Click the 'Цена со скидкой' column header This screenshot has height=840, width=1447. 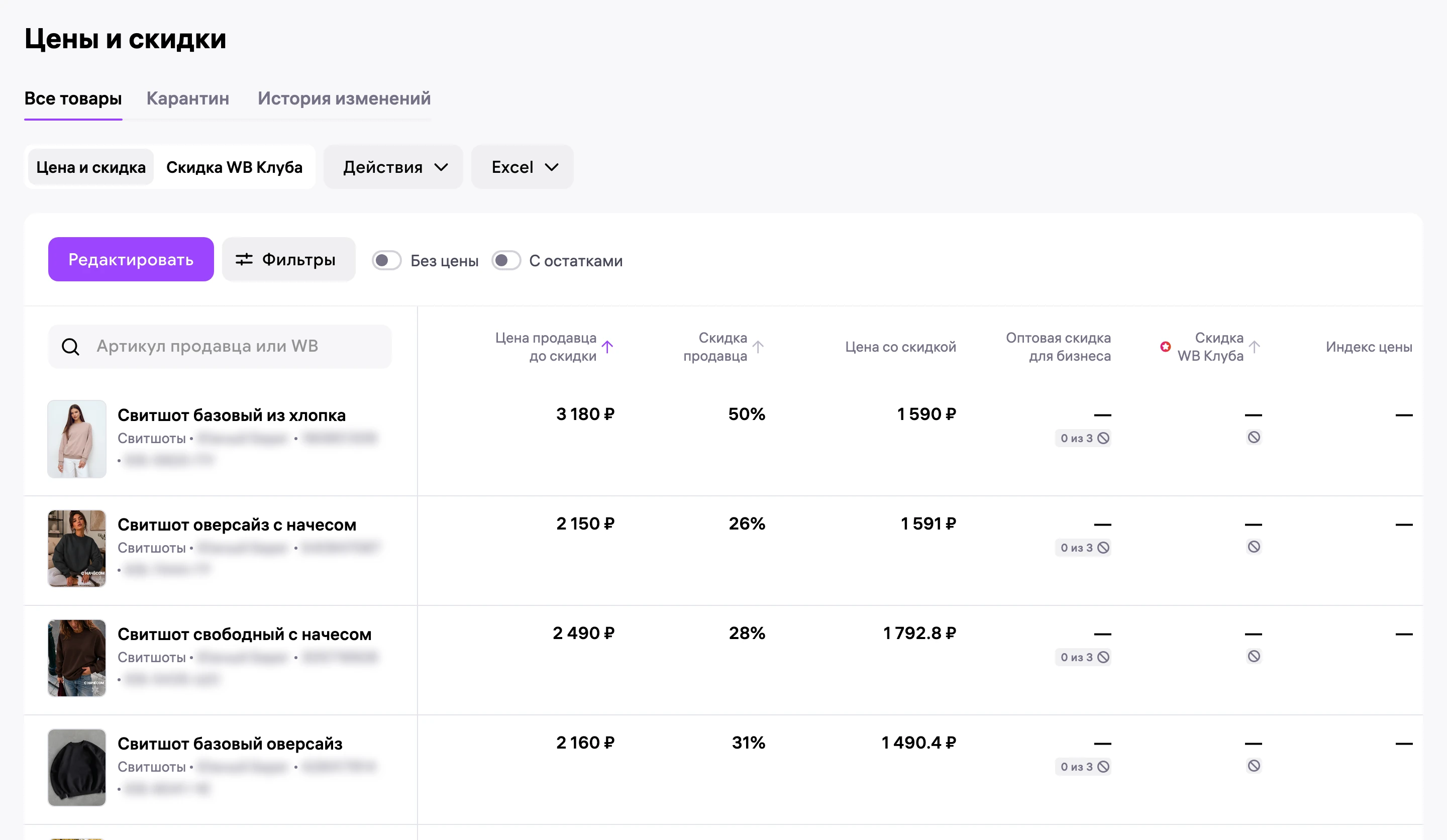coord(900,347)
